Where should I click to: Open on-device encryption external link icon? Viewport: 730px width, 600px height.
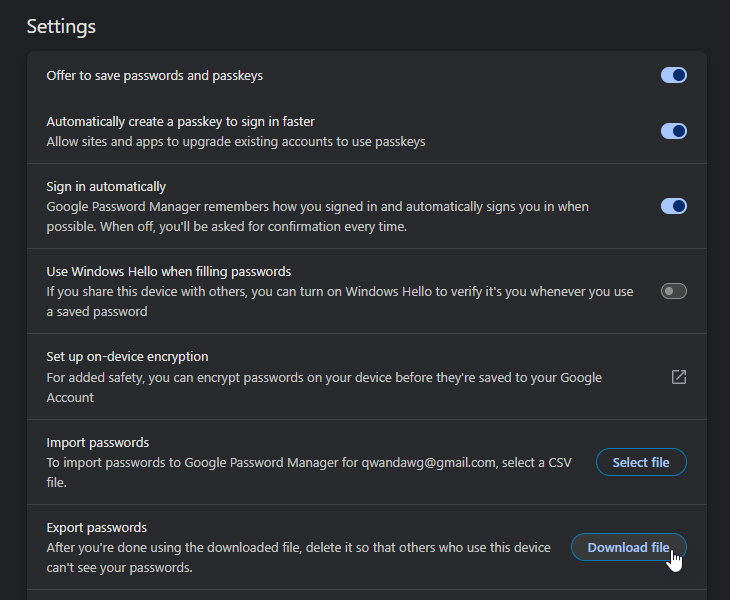(678, 377)
